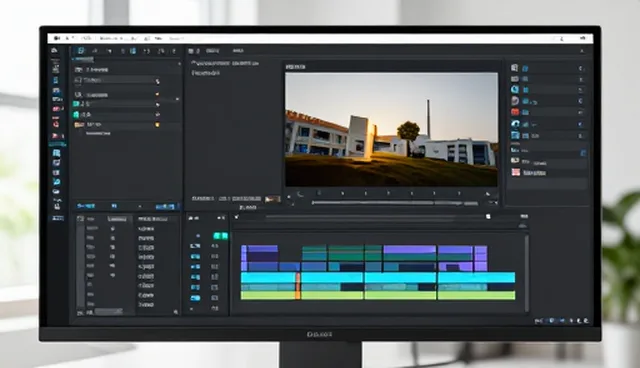
Task: Toggle the green switch above the track headers
Action: [220, 235]
